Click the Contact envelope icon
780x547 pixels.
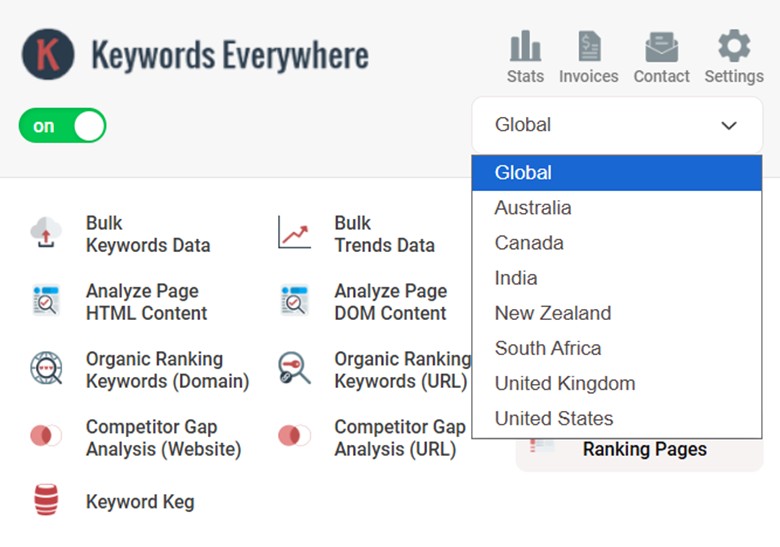pos(661,46)
